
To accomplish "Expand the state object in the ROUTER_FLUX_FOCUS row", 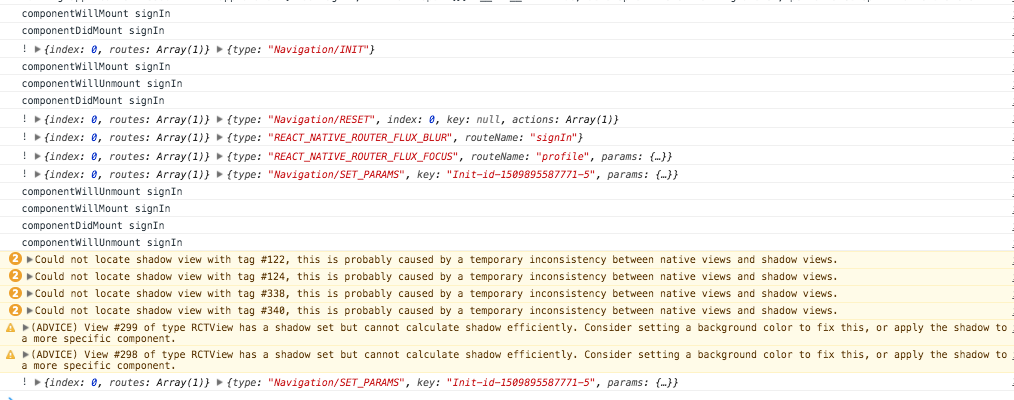I will (x=38, y=156).
